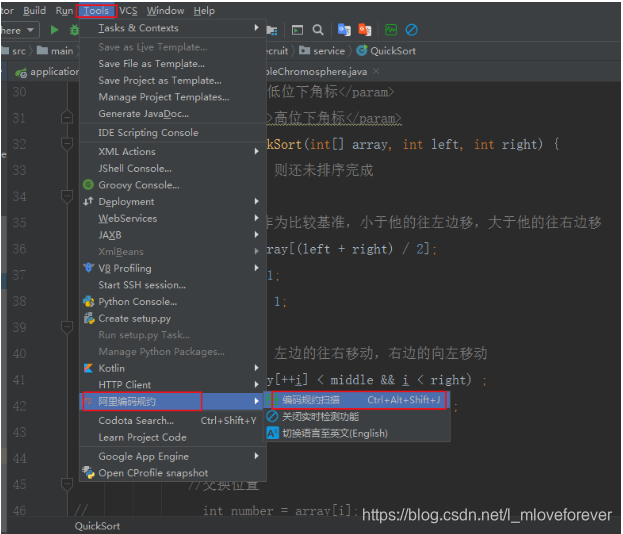Select Learn Project Code
The width and height of the screenshot is (623, 534).
coord(173,437)
